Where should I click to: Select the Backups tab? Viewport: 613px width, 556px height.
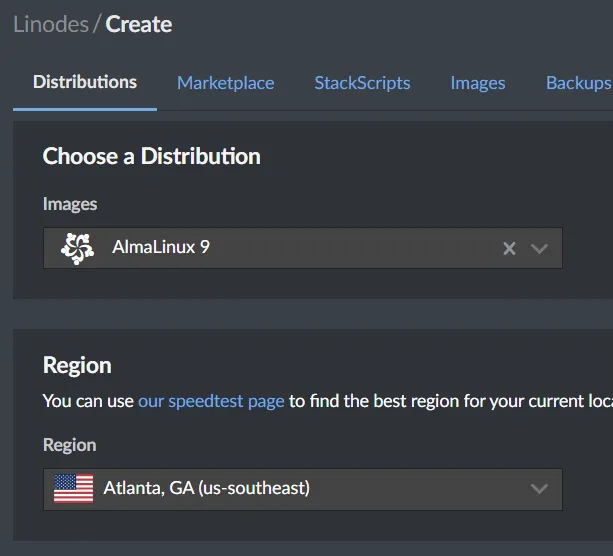578,83
